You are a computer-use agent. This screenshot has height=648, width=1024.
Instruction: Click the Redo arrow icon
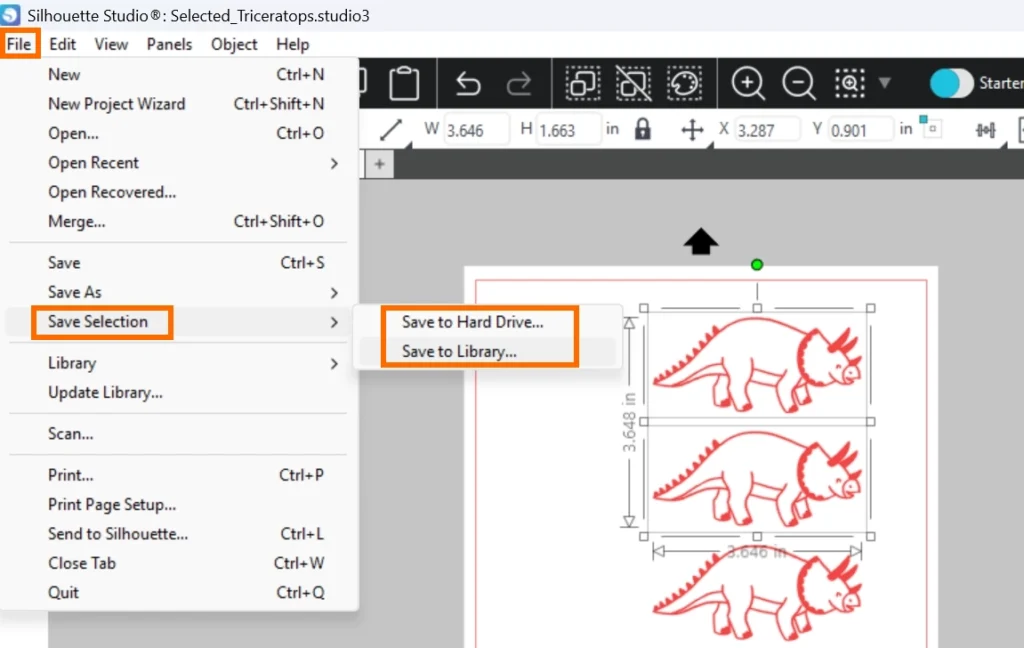tap(519, 84)
